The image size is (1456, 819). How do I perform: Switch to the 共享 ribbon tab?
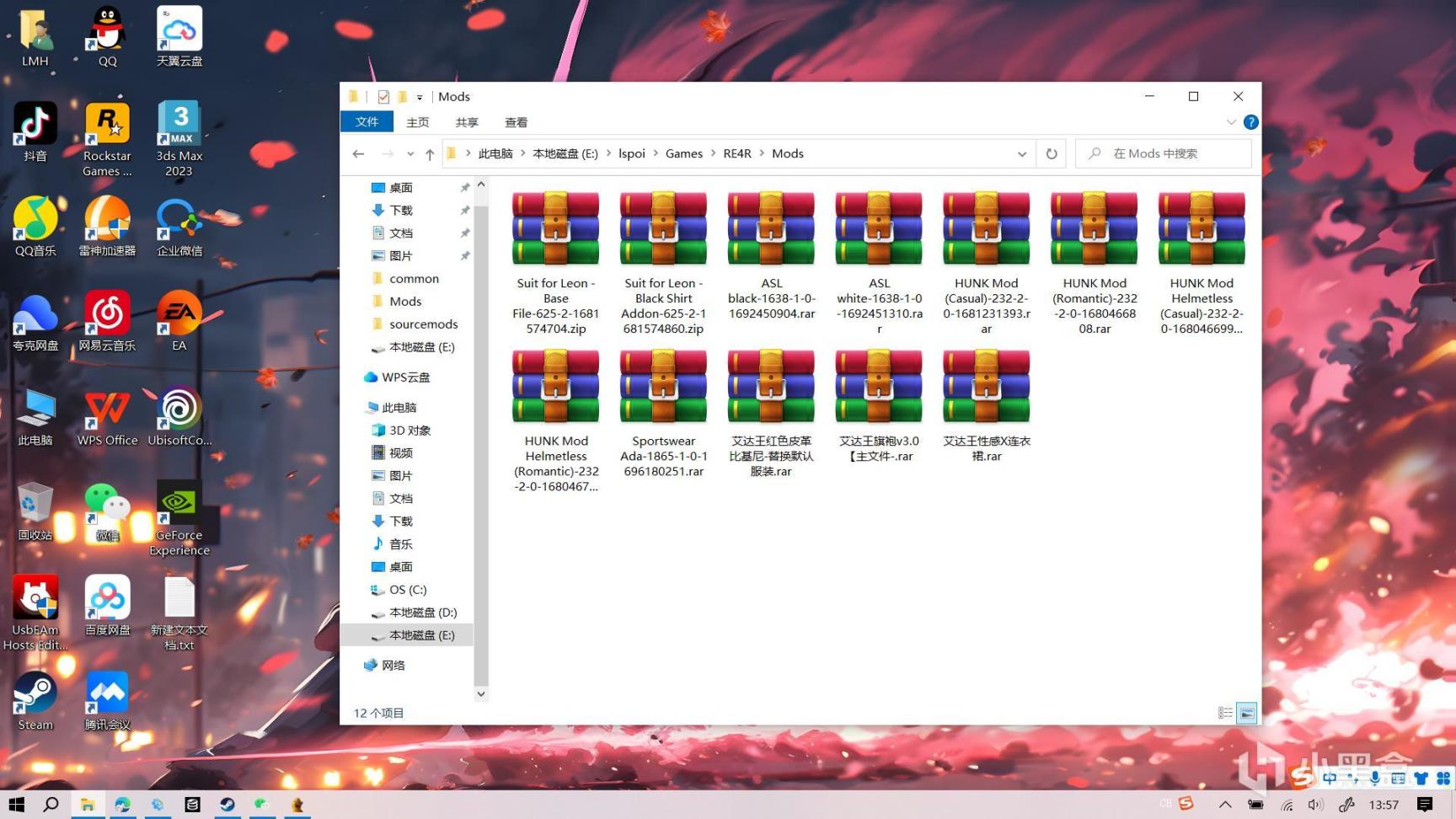pos(466,122)
